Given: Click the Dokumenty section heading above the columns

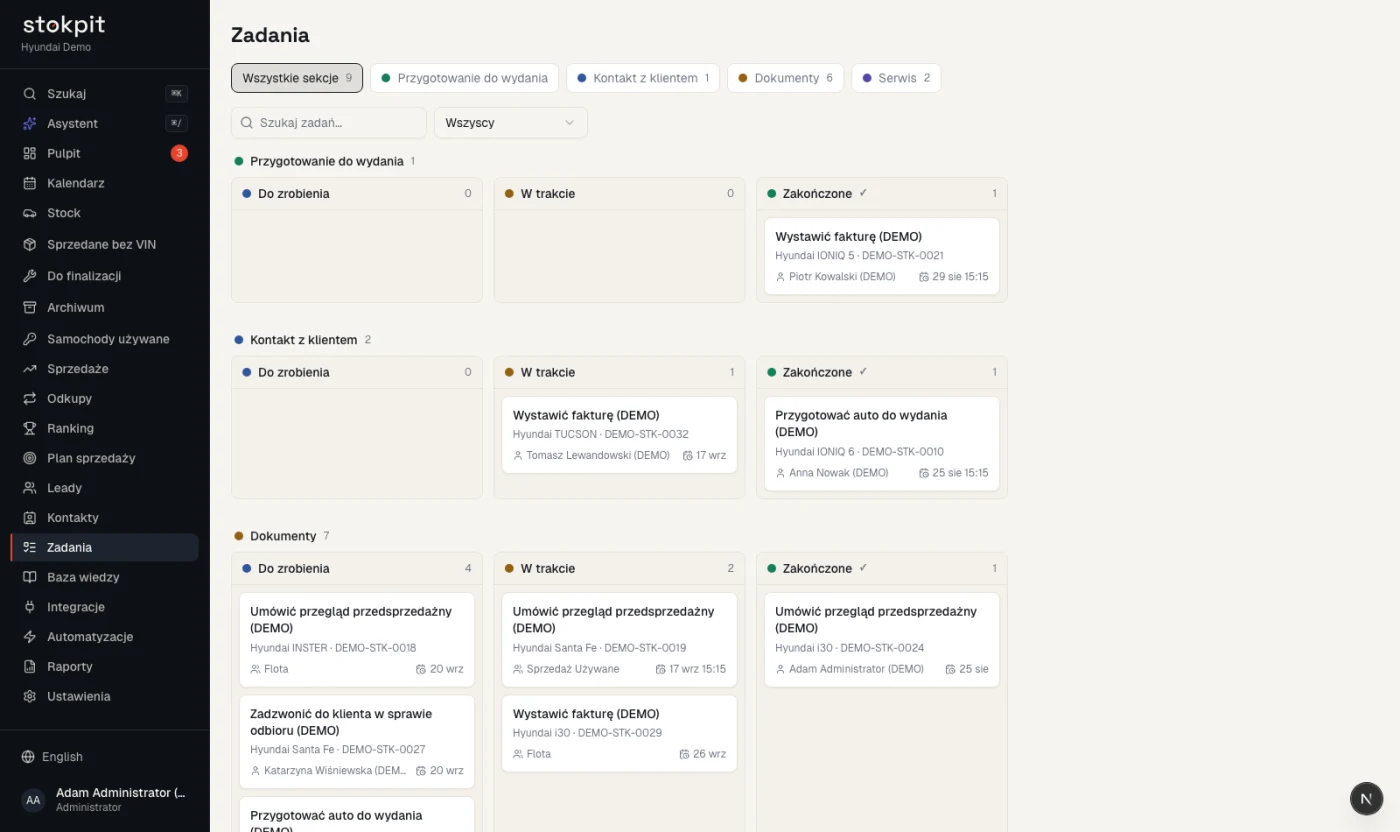Looking at the screenshot, I should (x=283, y=536).
